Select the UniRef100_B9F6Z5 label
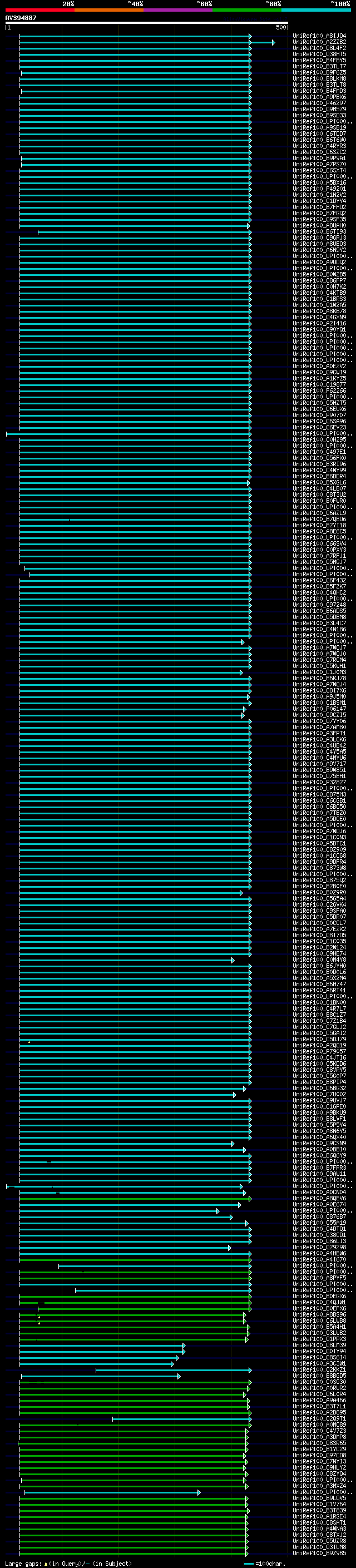The image size is (356, 1568). tap(319, 72)
